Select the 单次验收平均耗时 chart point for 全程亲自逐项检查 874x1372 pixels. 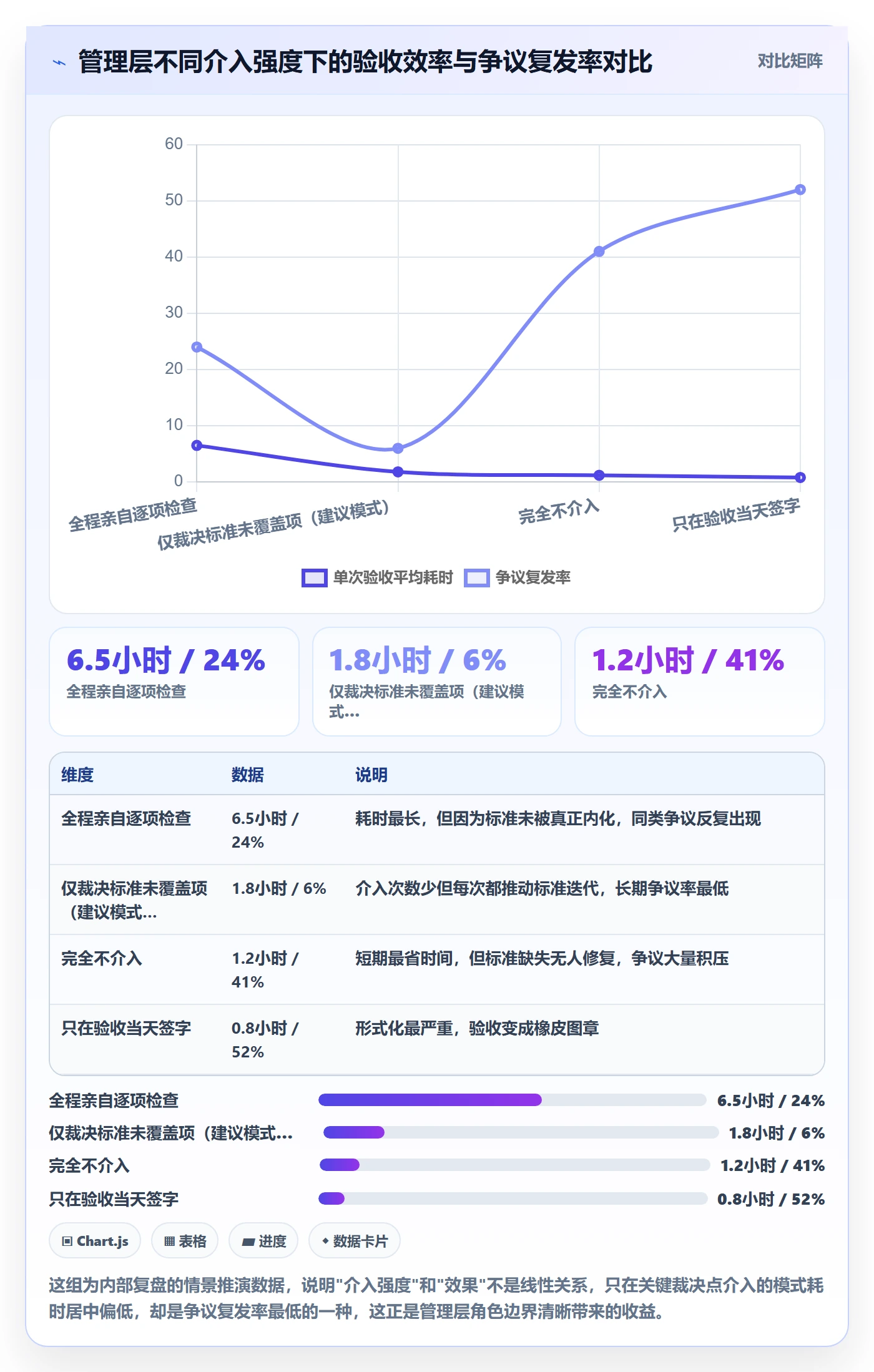point(197,445)
